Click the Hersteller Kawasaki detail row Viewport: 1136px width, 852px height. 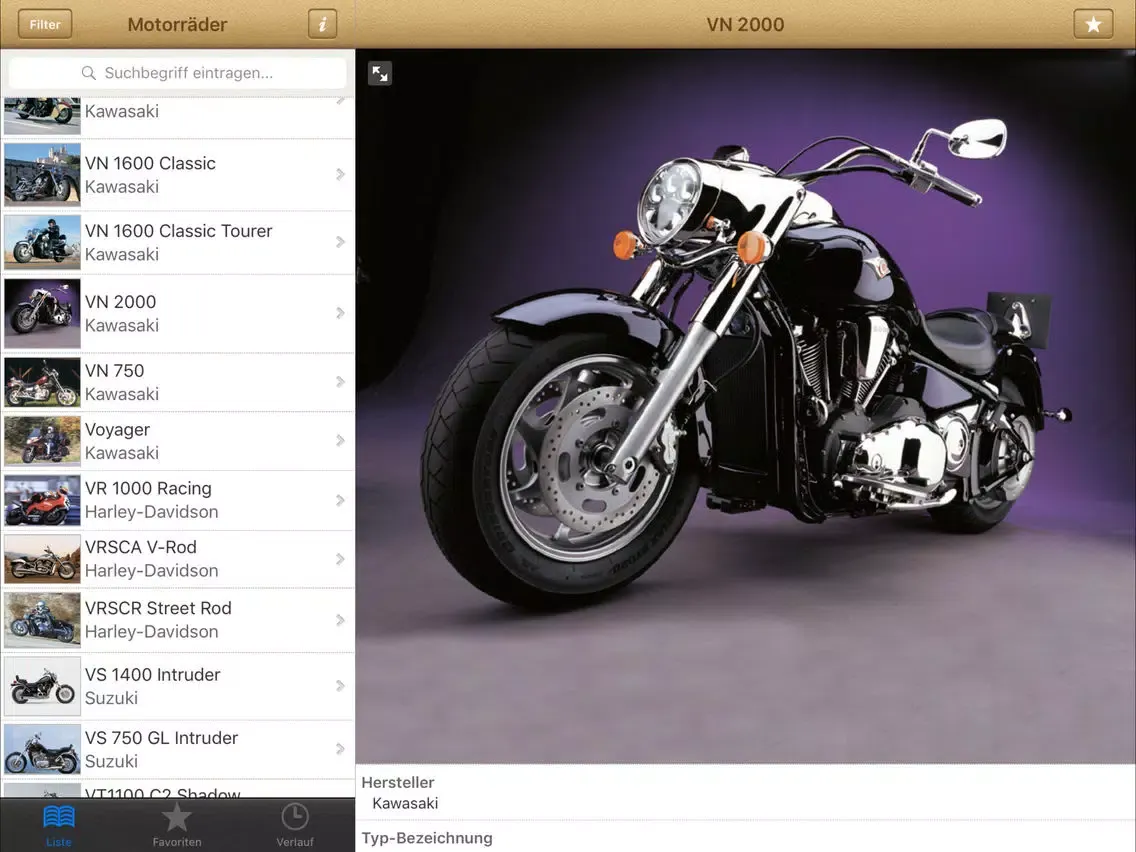pyautogui.click(x=746, y=793)
